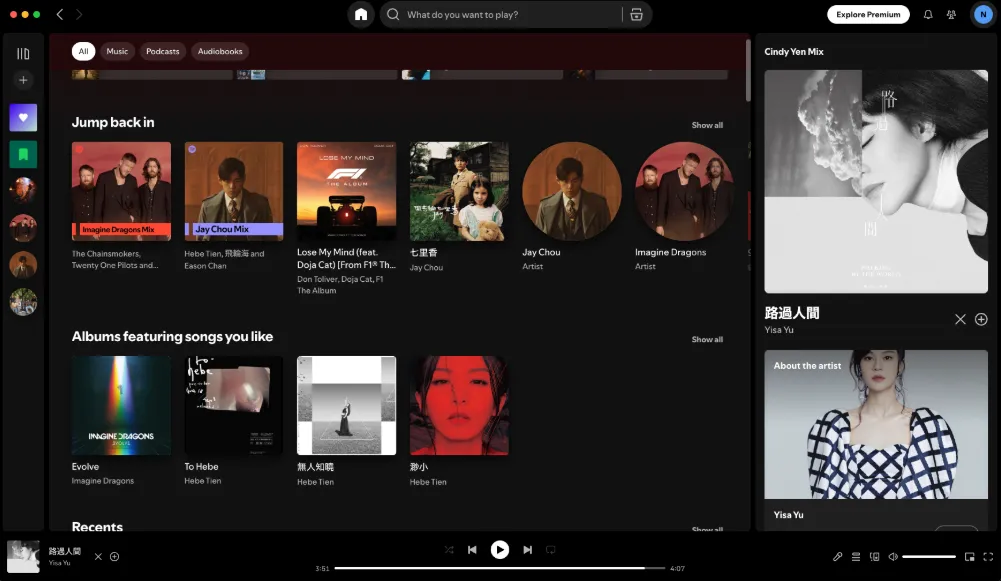Select the Podcasts filter chip

[x=163, y=51]
